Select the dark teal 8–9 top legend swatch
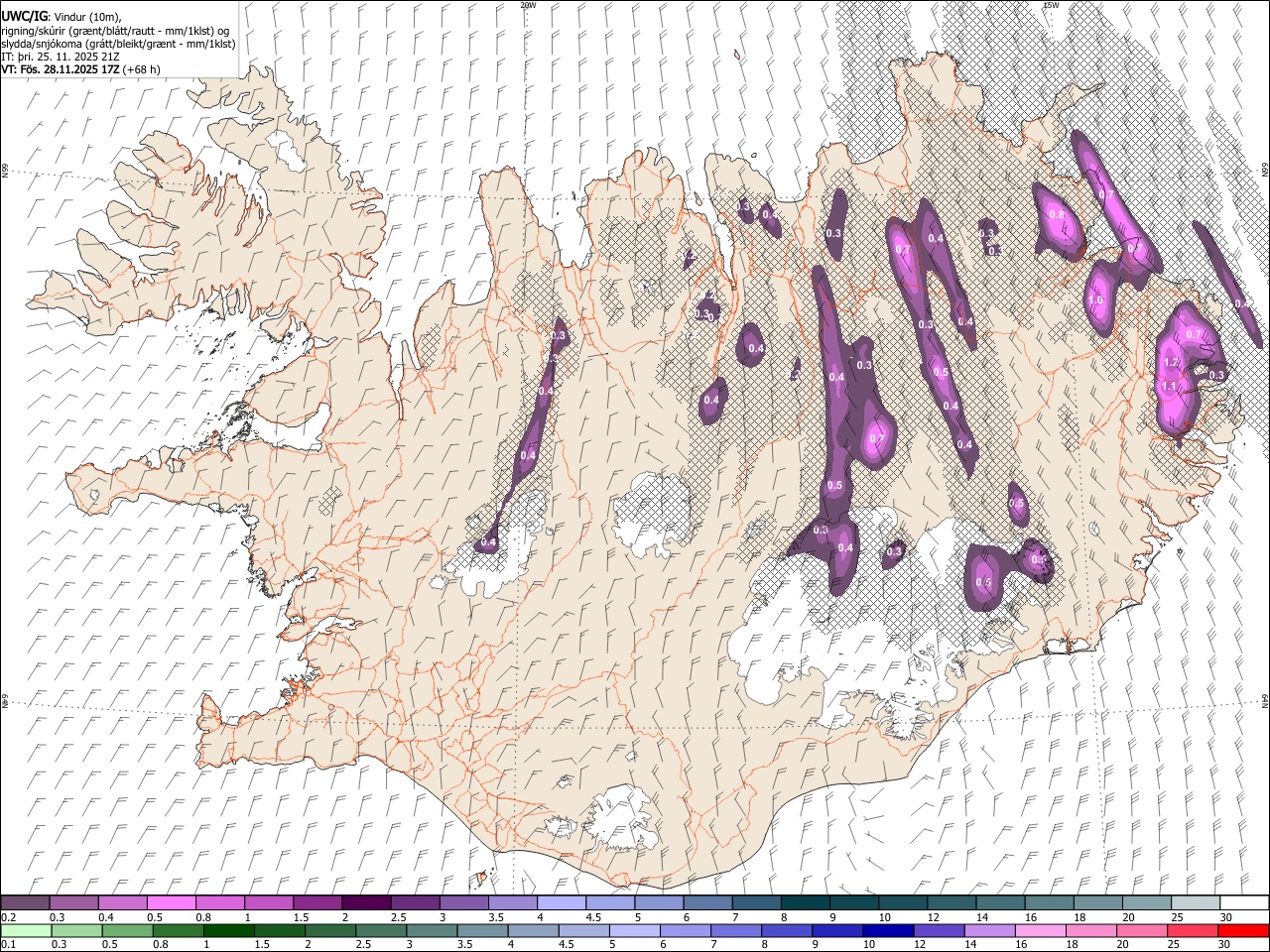 tap(806, 902)
